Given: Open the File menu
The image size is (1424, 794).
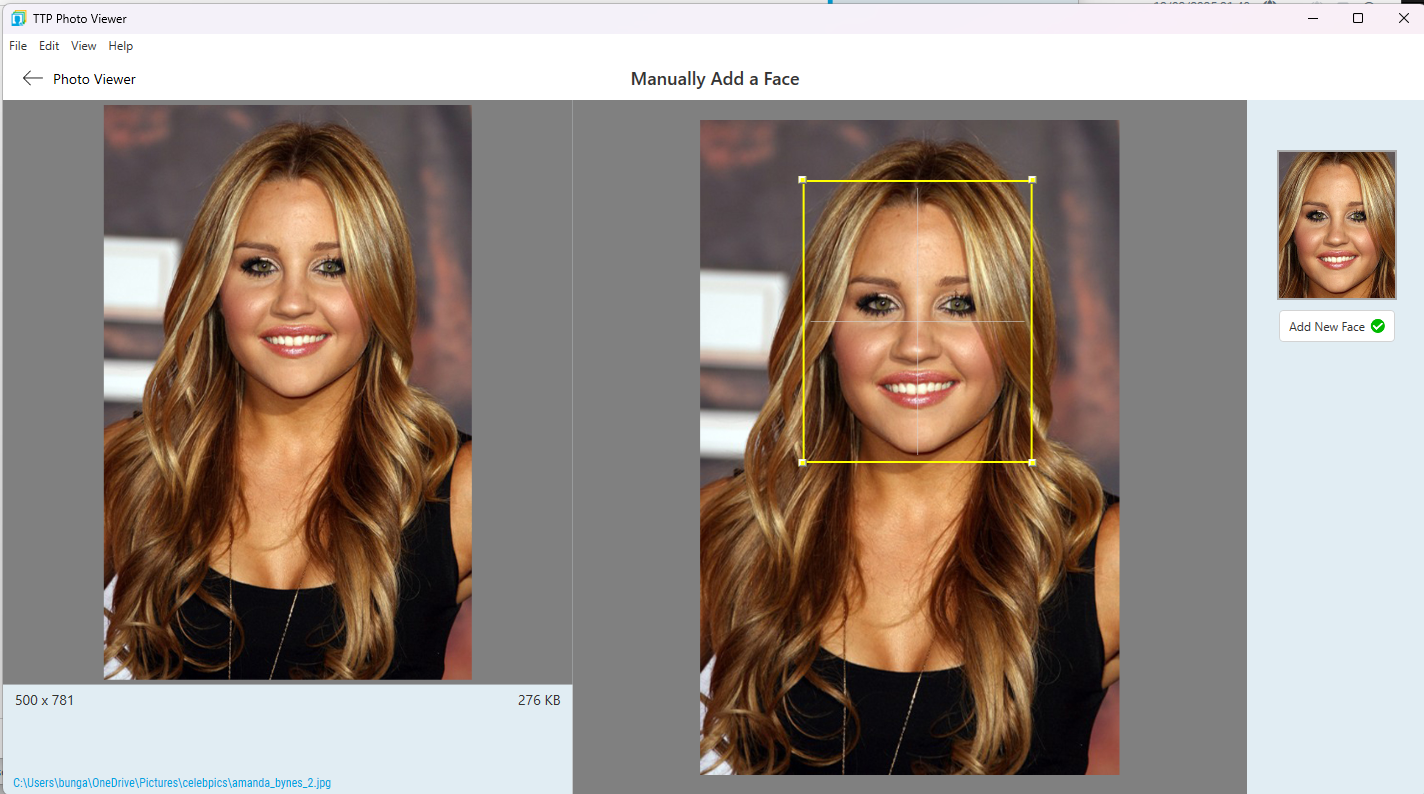Looking at the screenshot, I should pyautogui.click(x=17, y=46).
